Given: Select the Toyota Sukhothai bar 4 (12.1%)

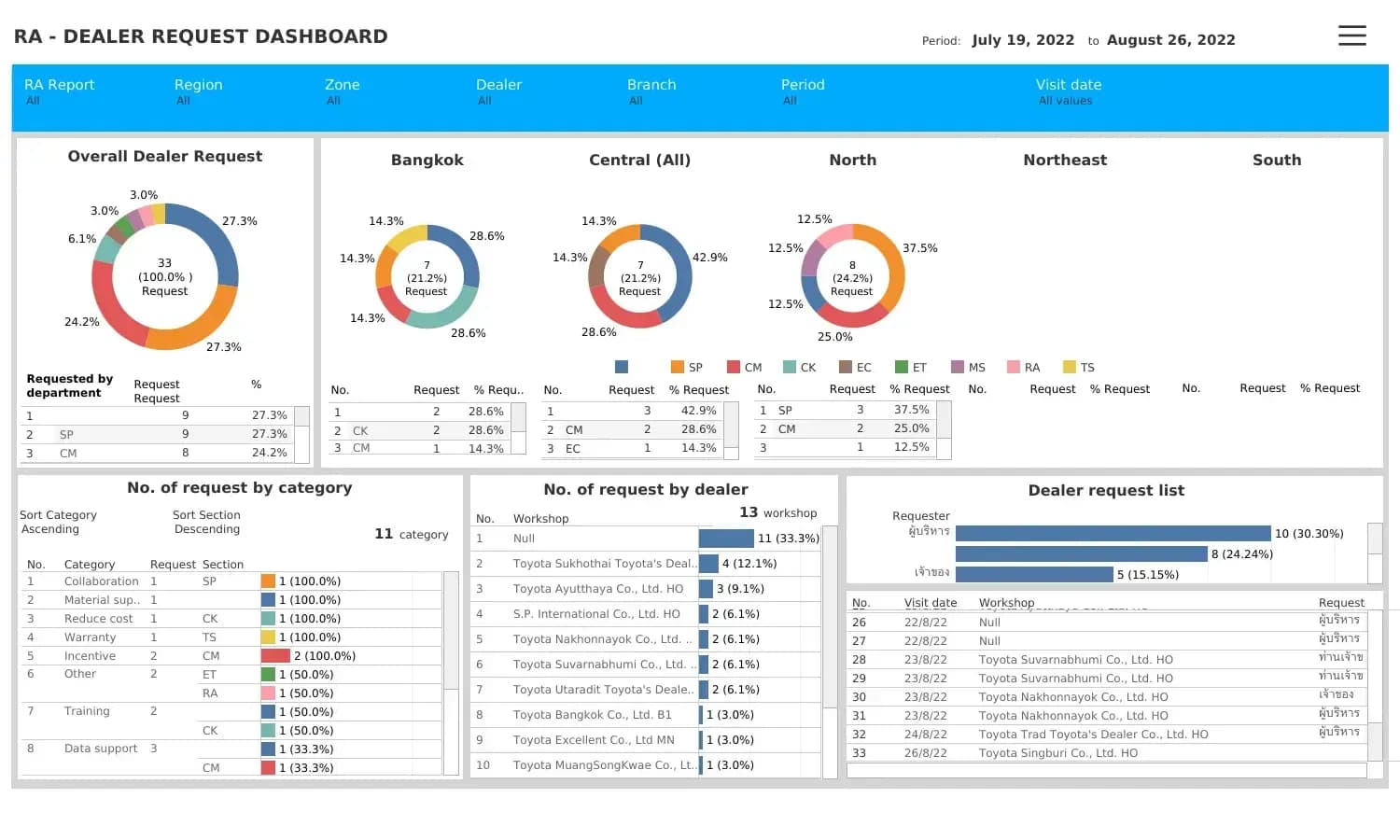Looking at the screenshot, I should pos(708,564).
